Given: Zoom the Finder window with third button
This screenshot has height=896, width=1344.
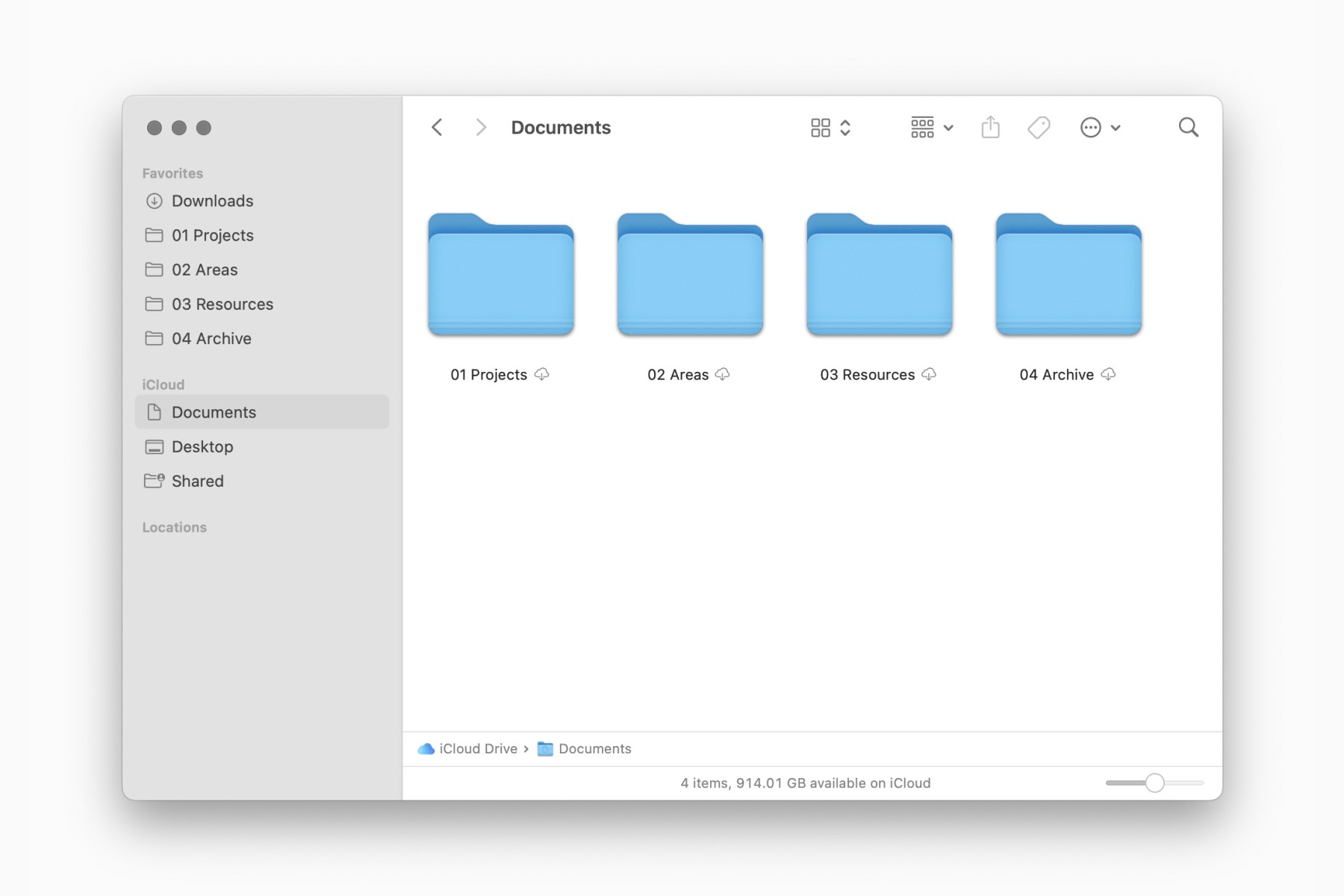Looking at the screenshot, I should [204, 128].
